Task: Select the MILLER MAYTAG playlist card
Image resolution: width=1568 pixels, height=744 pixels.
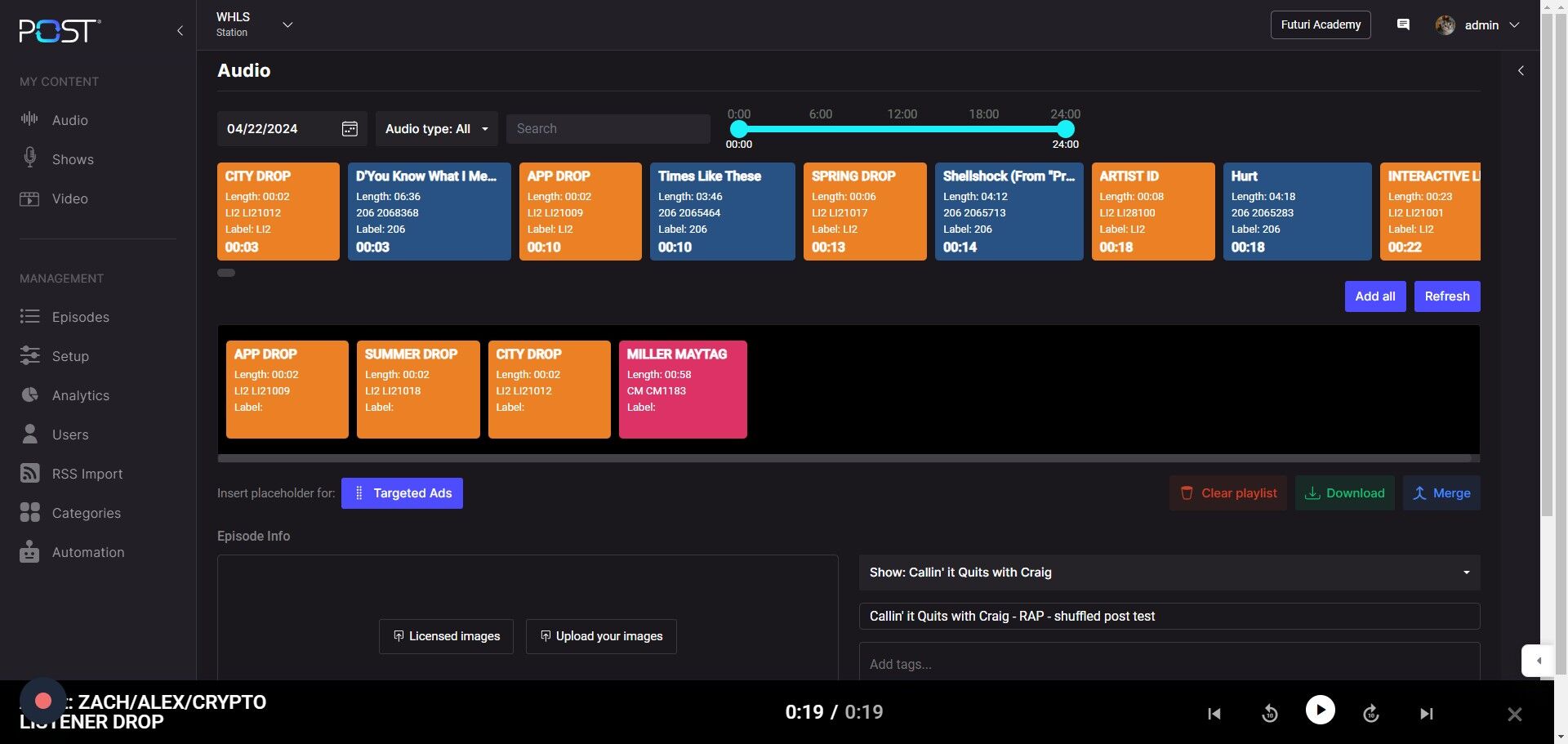Action: pos(682,390)
